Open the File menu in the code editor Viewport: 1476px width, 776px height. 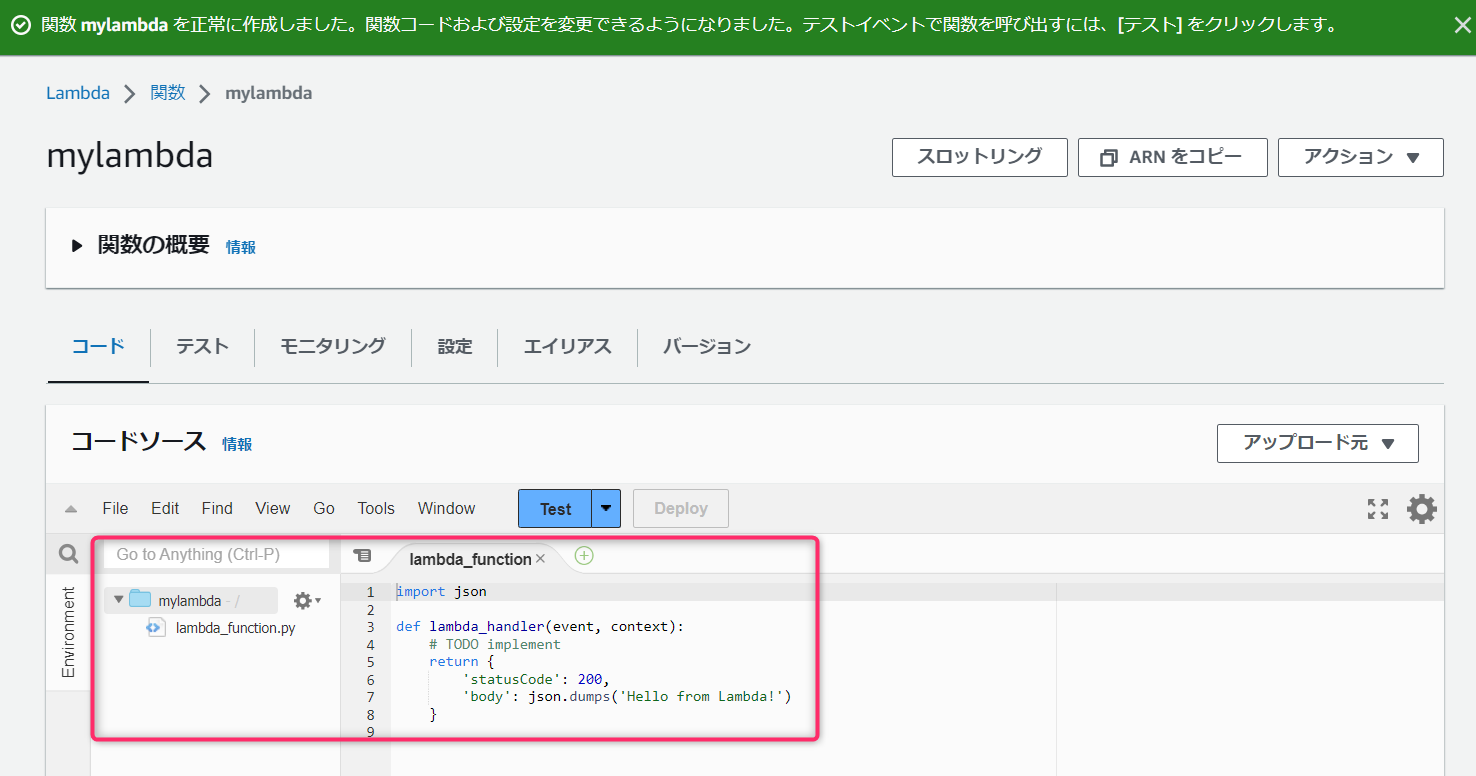(x=115, y=508)
